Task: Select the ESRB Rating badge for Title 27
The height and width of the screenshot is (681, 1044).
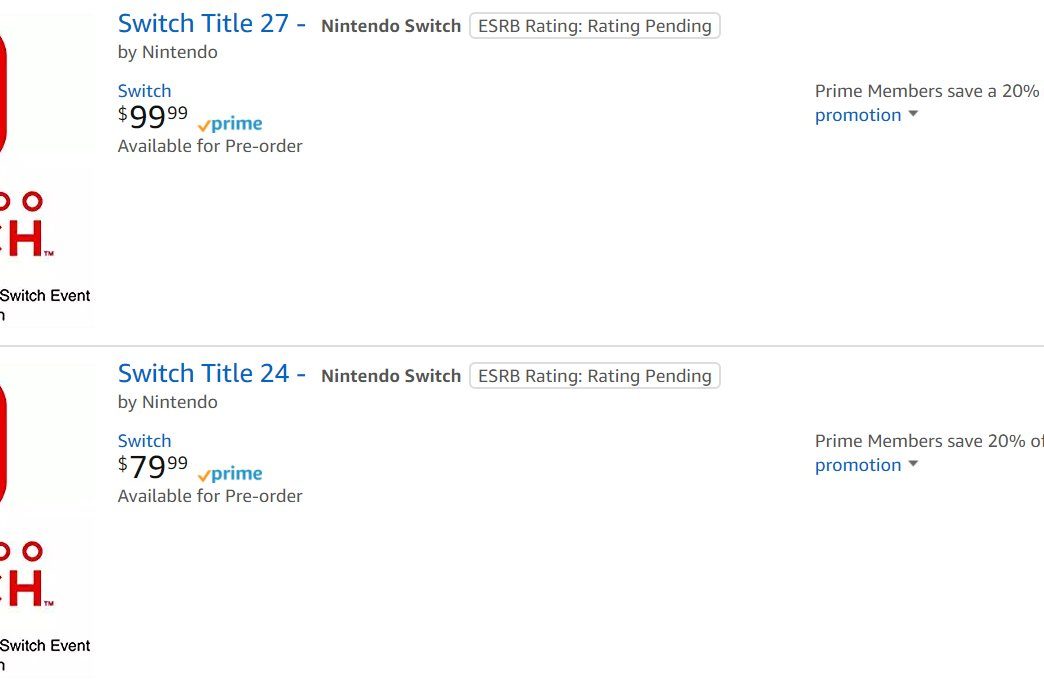Action: pos(595,26)
